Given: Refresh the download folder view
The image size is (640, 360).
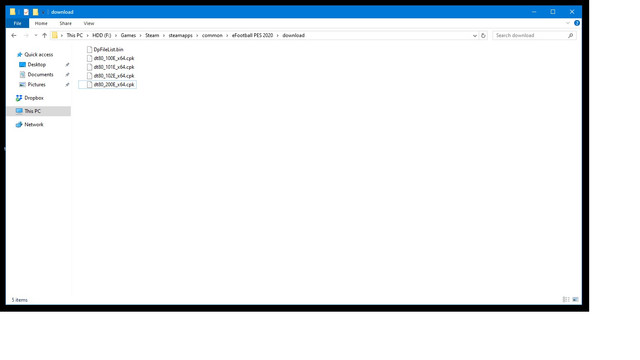Looking at the screenshot, I should point(483,36).
